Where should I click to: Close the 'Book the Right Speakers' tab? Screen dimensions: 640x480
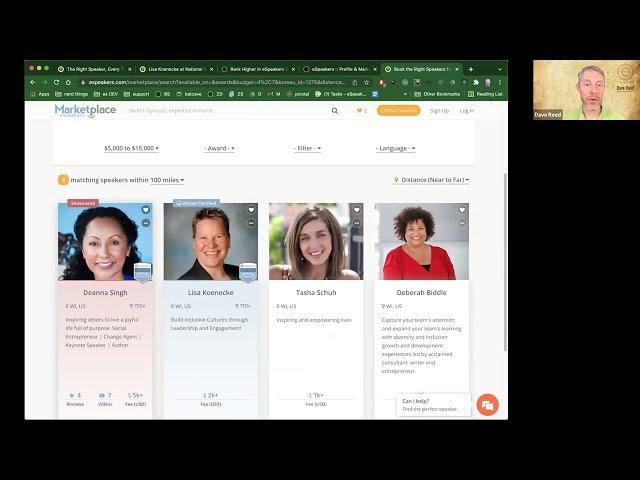click(457, 69)
